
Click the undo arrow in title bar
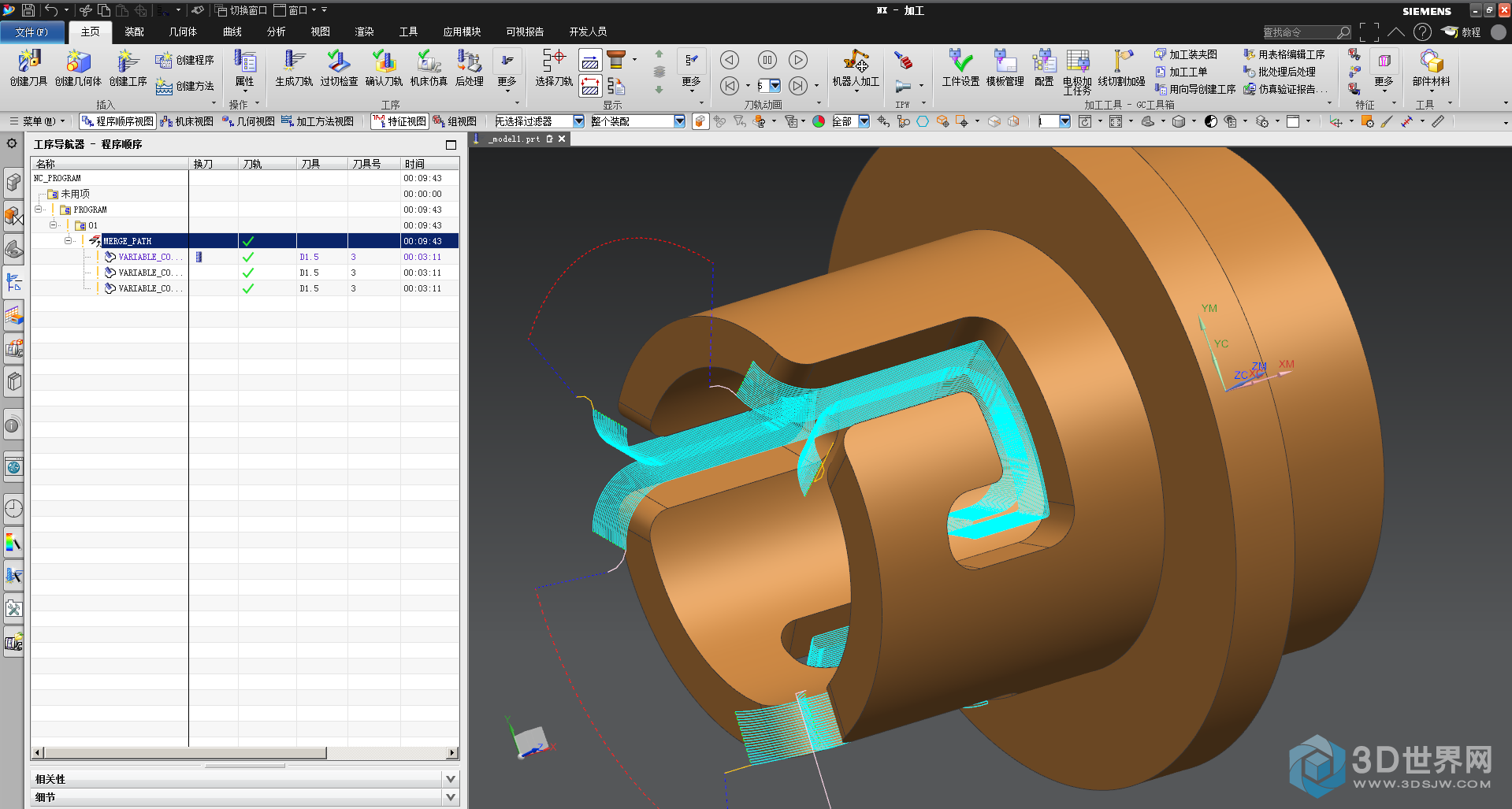point(51,10)
